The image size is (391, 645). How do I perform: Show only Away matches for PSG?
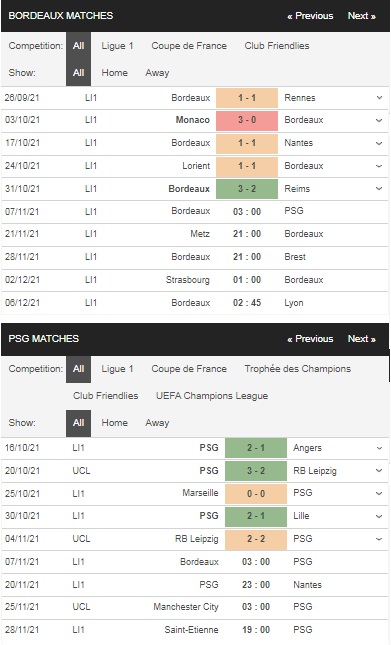coord(157,423)
